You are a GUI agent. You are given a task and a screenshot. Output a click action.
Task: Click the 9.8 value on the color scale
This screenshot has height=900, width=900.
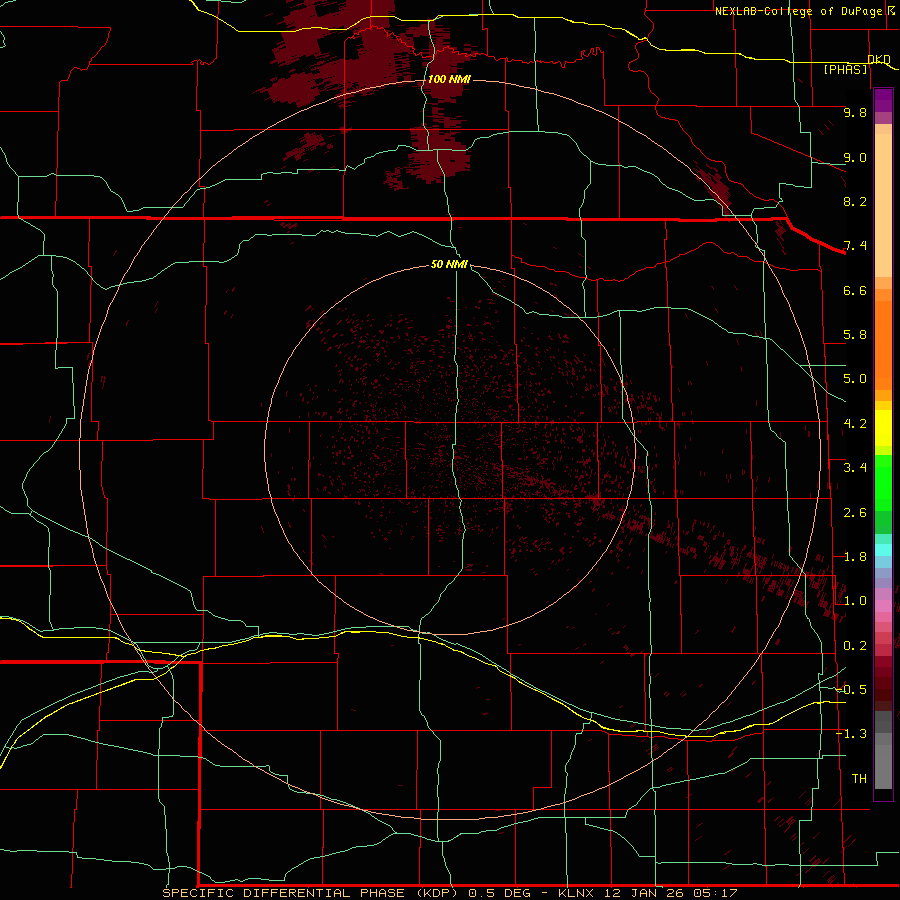coord(855,112)
